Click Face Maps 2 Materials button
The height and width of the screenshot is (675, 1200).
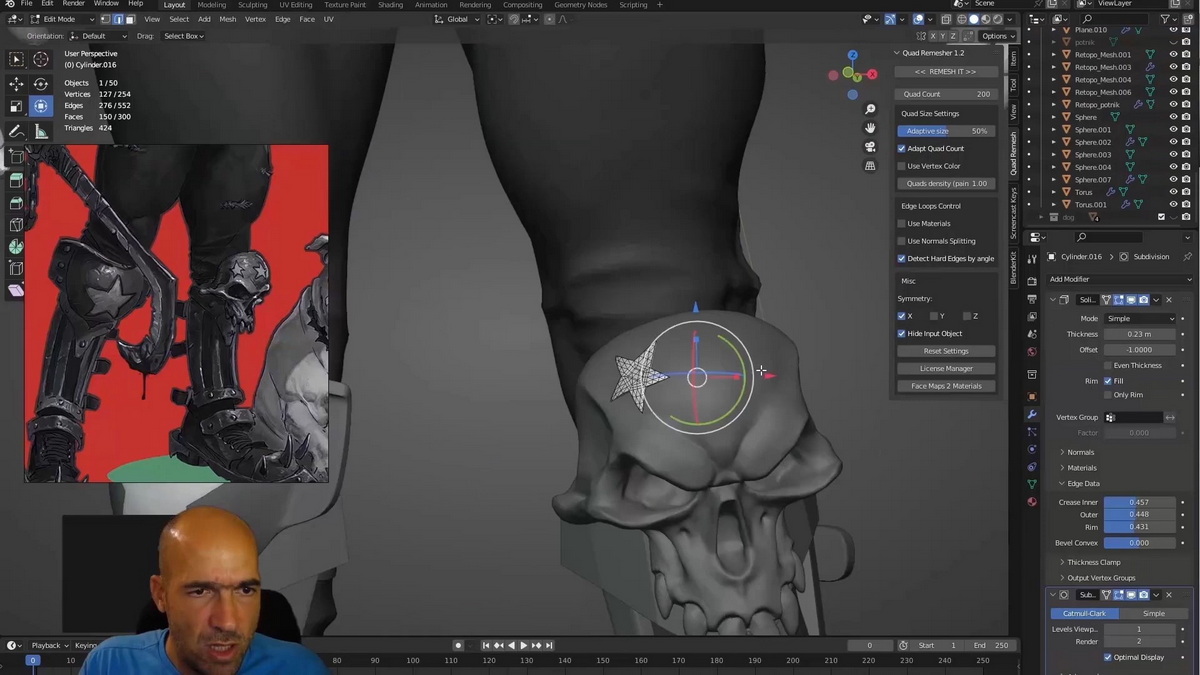click(946, 386)
